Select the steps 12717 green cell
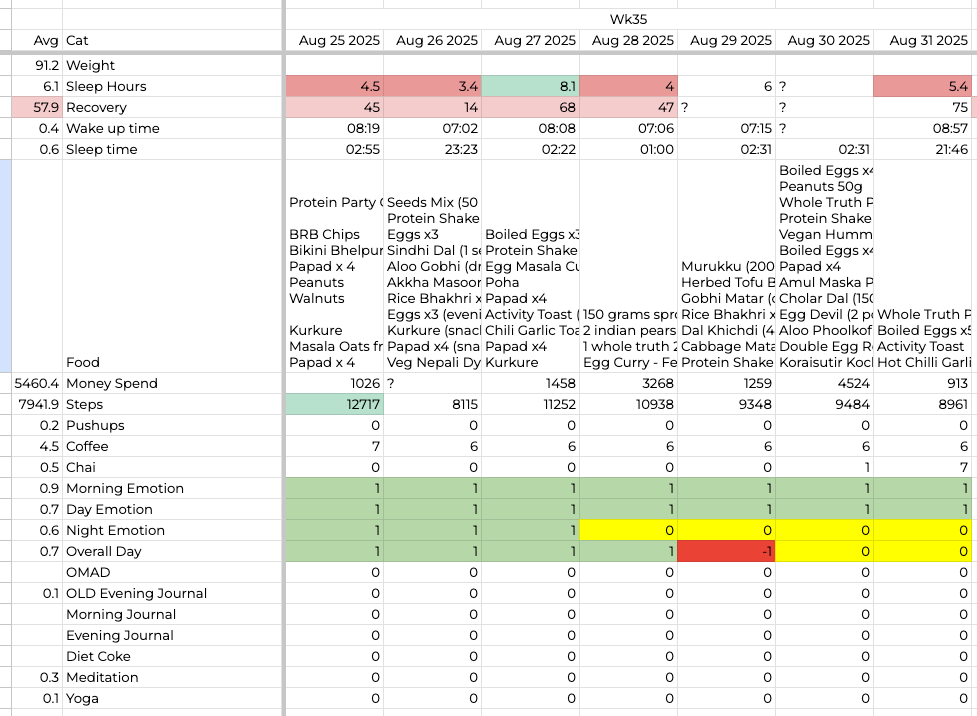The width and height of the screenshot is (977, 716). coord(335,404)
